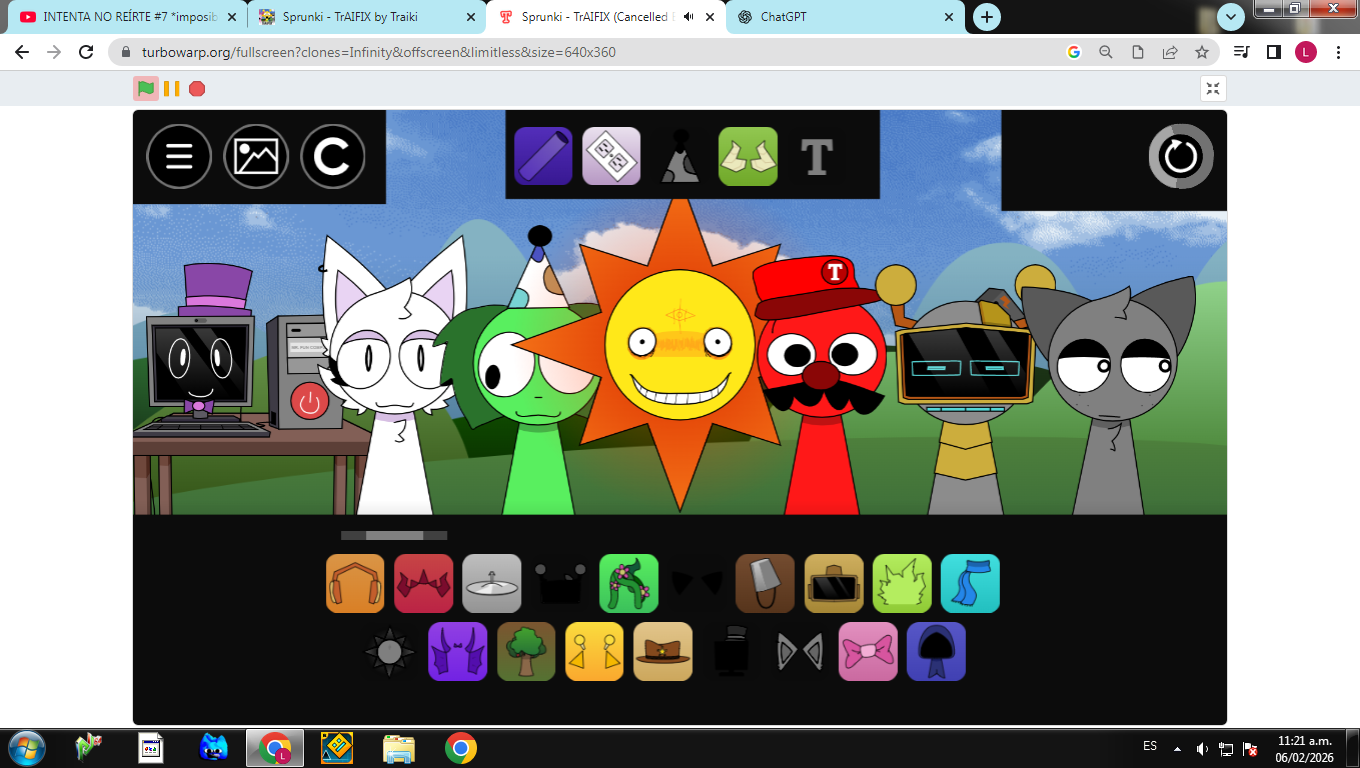
Task: Go back to the previous page
Action: [x=22, y=52]
